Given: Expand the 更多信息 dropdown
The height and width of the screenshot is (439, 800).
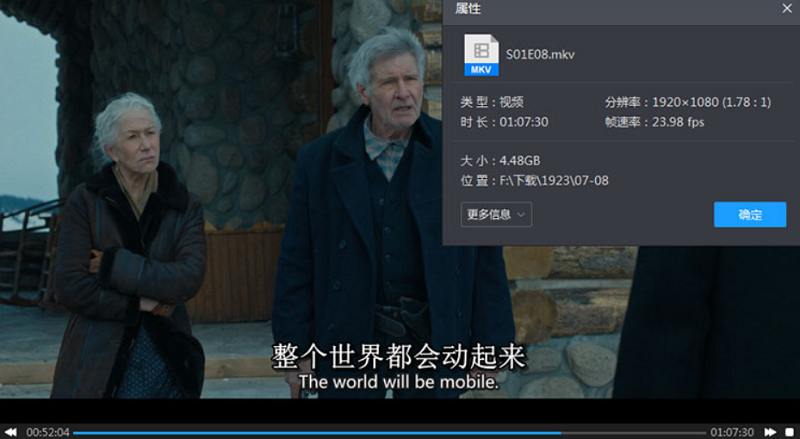Looking at the screenshot, I should 496,214.
